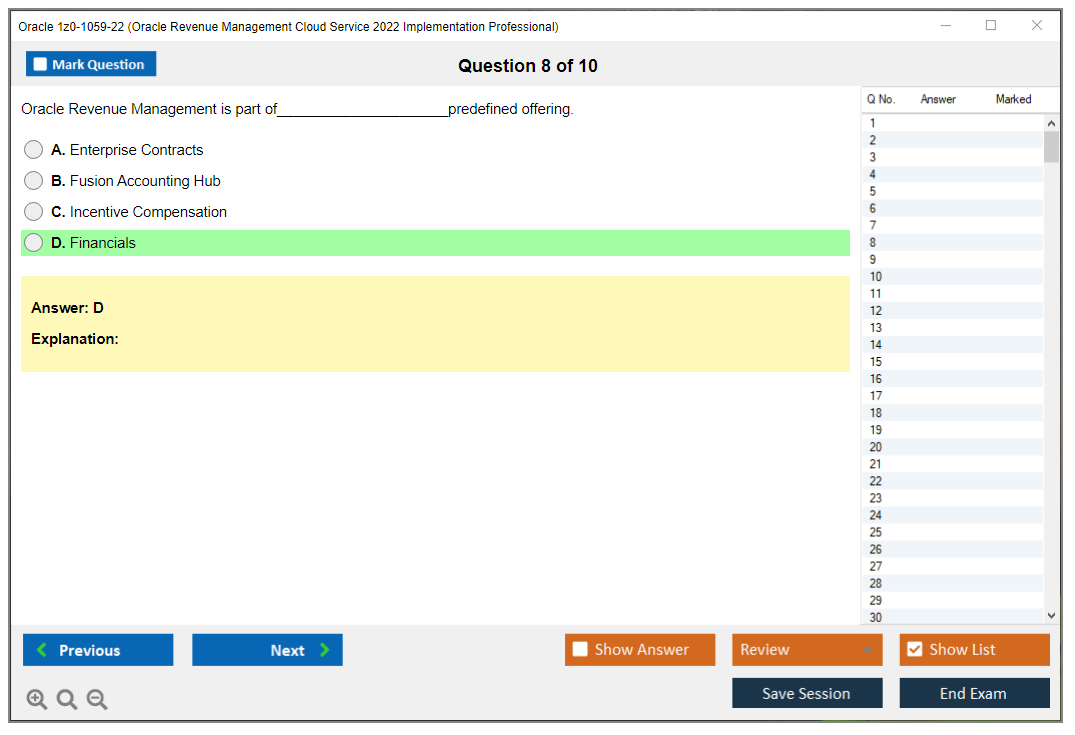This screenshot has height=735, width=1075.
Task: Select option B Fusion Accounting Hub
Action: [34, 181]
